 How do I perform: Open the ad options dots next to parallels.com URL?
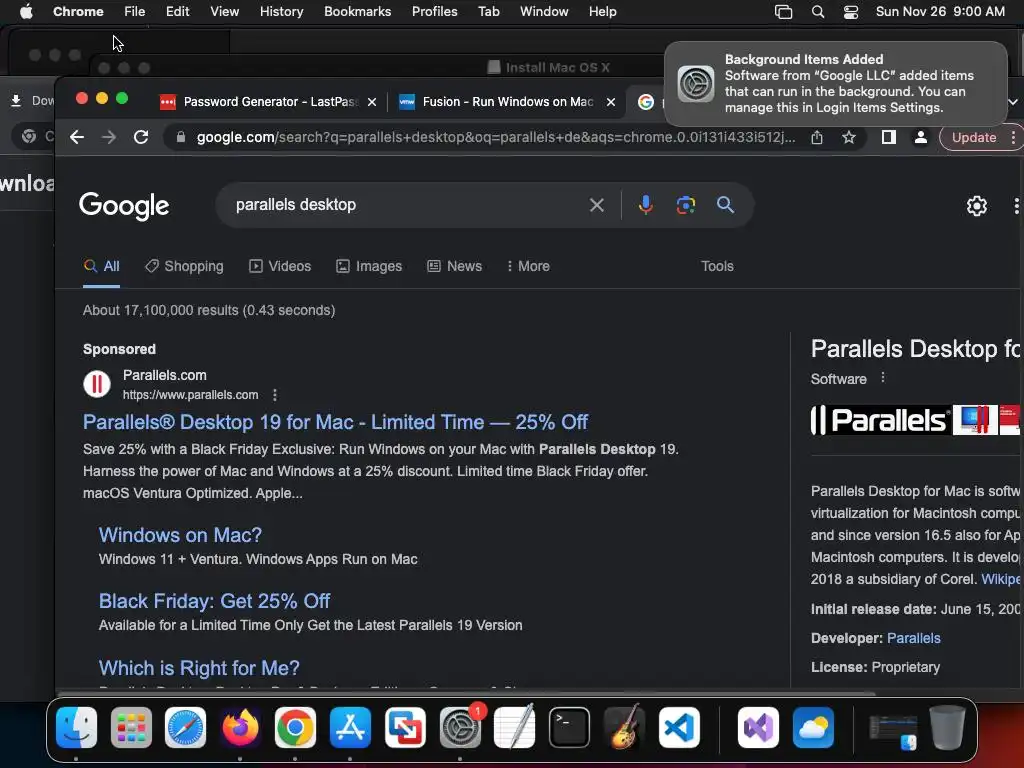click(x=275, y=395)
